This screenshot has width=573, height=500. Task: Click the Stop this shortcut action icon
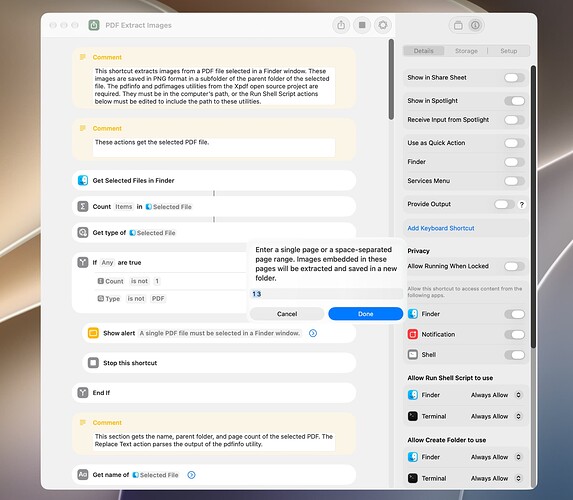click(93, 363)
